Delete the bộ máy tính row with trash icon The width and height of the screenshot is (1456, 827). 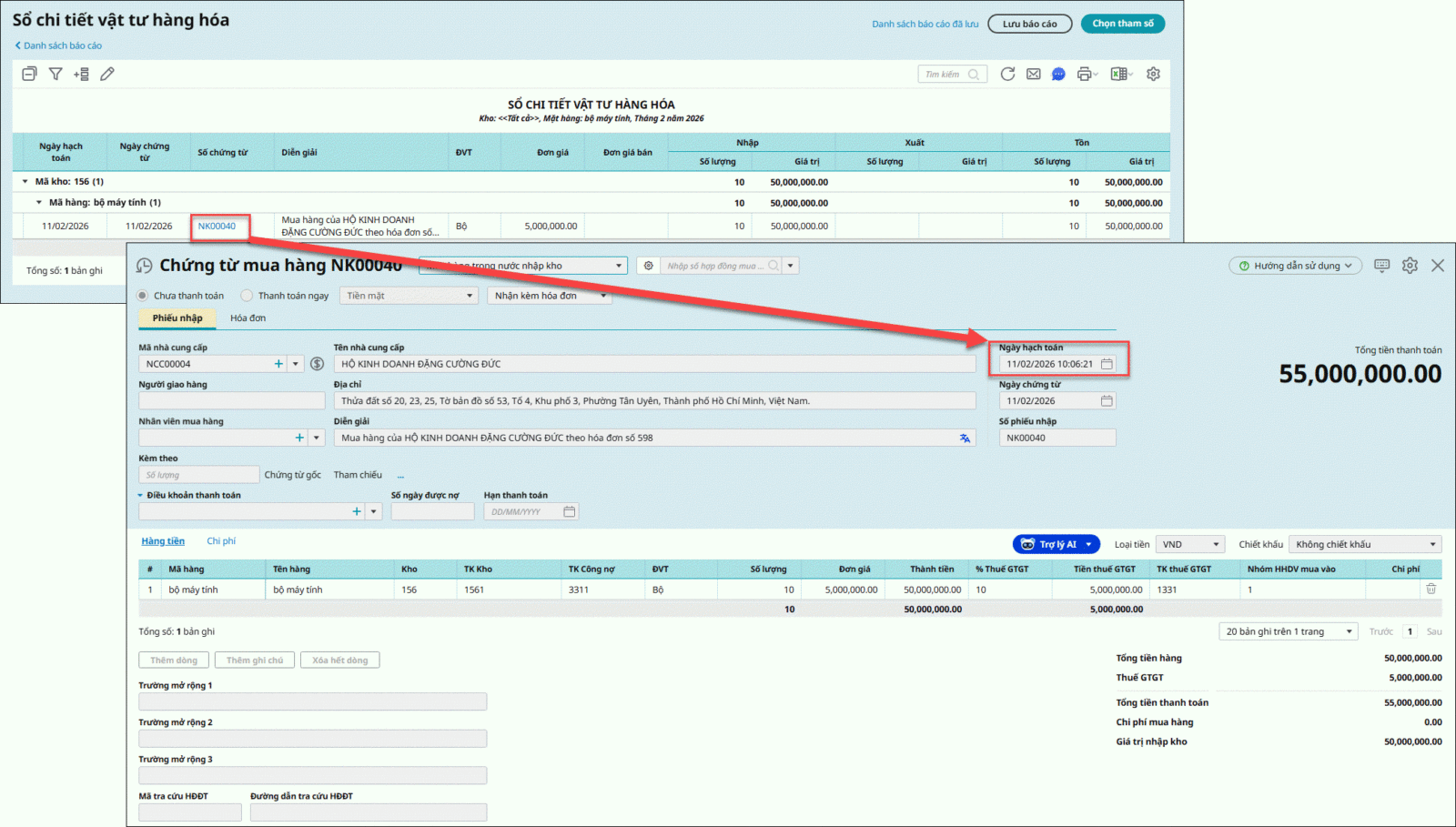pyautogui.click(x=1431, y=590)
